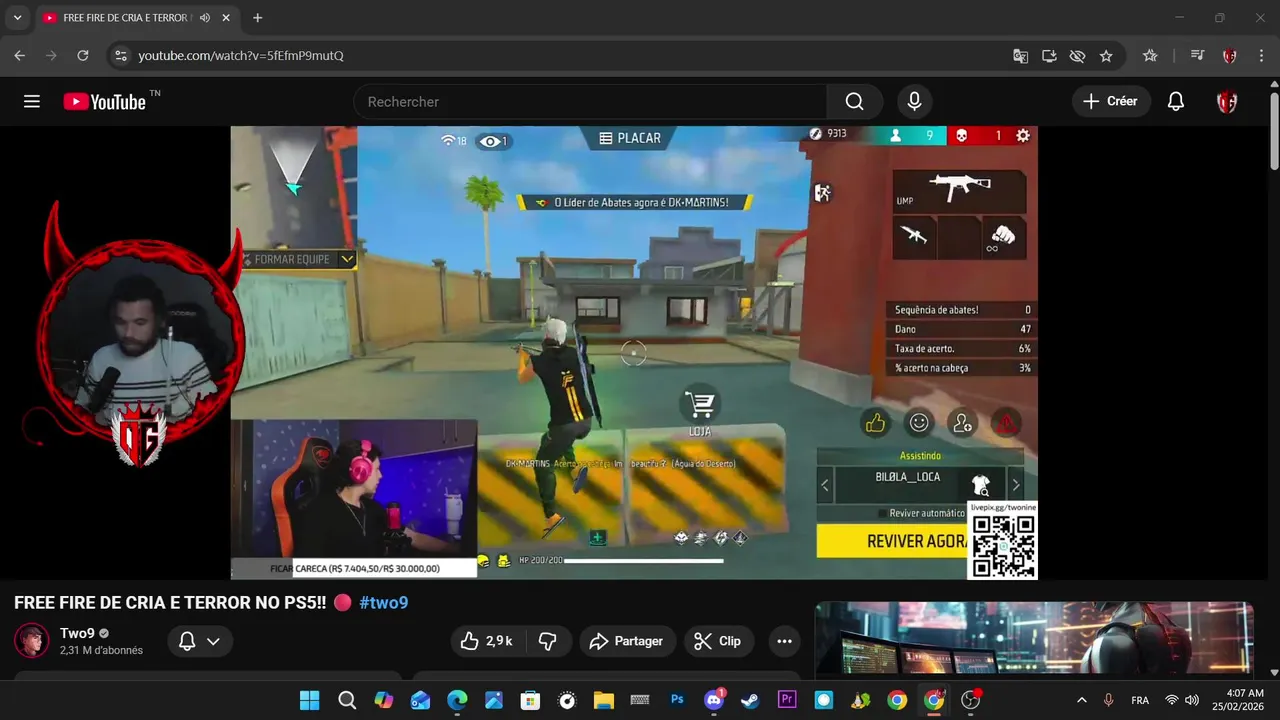
Task: Open media controls icon in Chrome toolbar
Action: (x=1197, y=56)
